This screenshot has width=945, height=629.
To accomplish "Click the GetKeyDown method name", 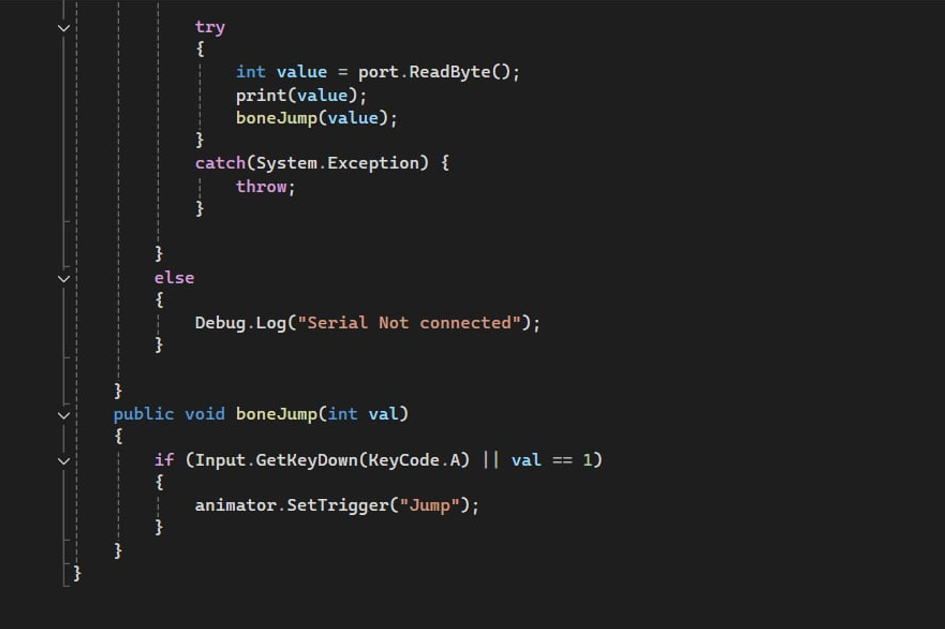I will coord(307,460).
